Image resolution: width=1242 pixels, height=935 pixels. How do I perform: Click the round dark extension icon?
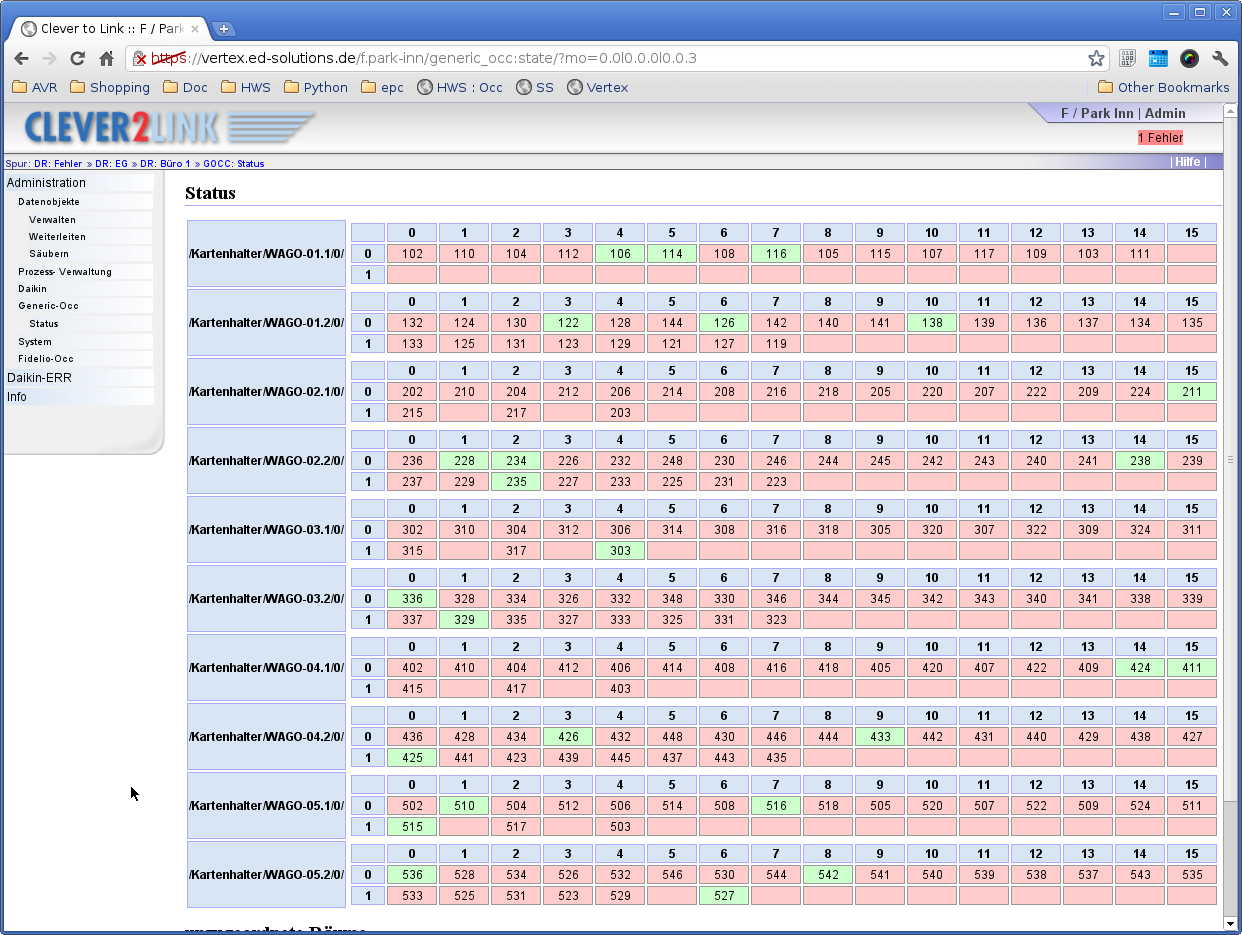1189,58
